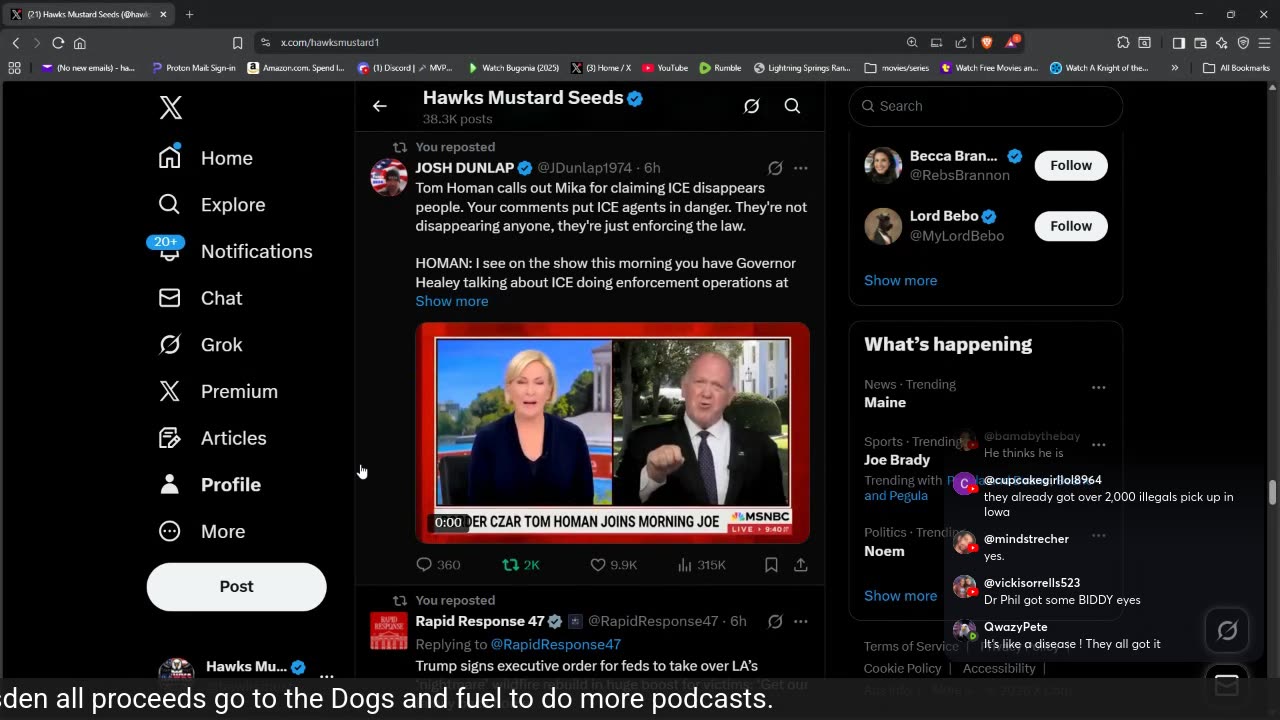This screenshot has height=720, width=1280.
Task: View analytics for the 315K views post
Action: click(x=701, y=565)
